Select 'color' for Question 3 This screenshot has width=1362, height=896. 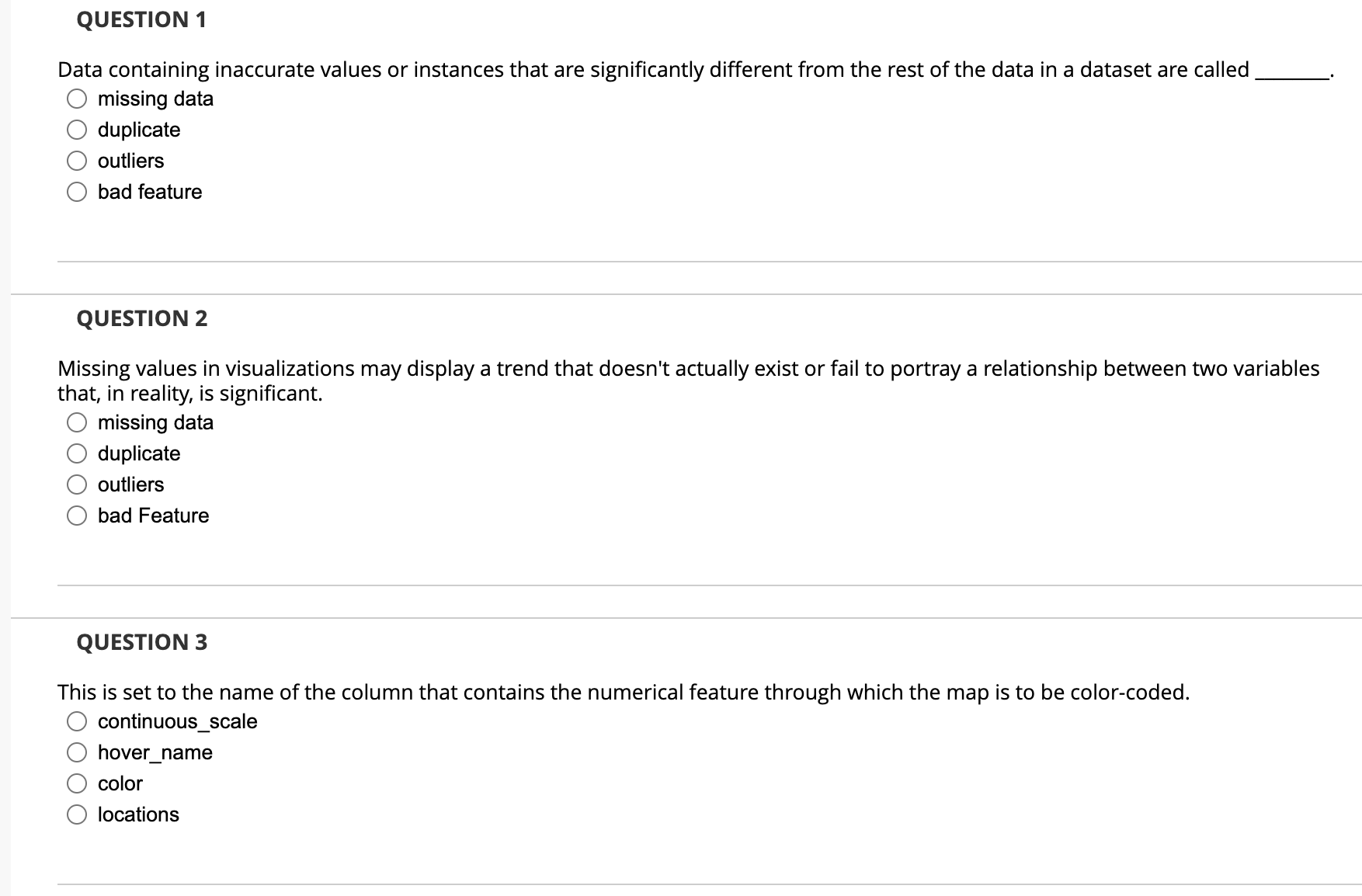[77, 783]
